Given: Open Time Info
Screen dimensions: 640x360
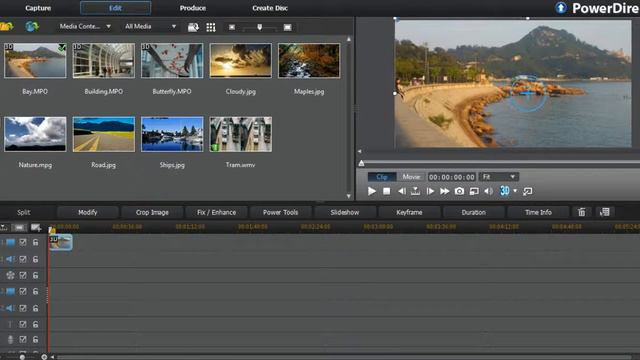Looking at the screenshot, I should 538,212.
